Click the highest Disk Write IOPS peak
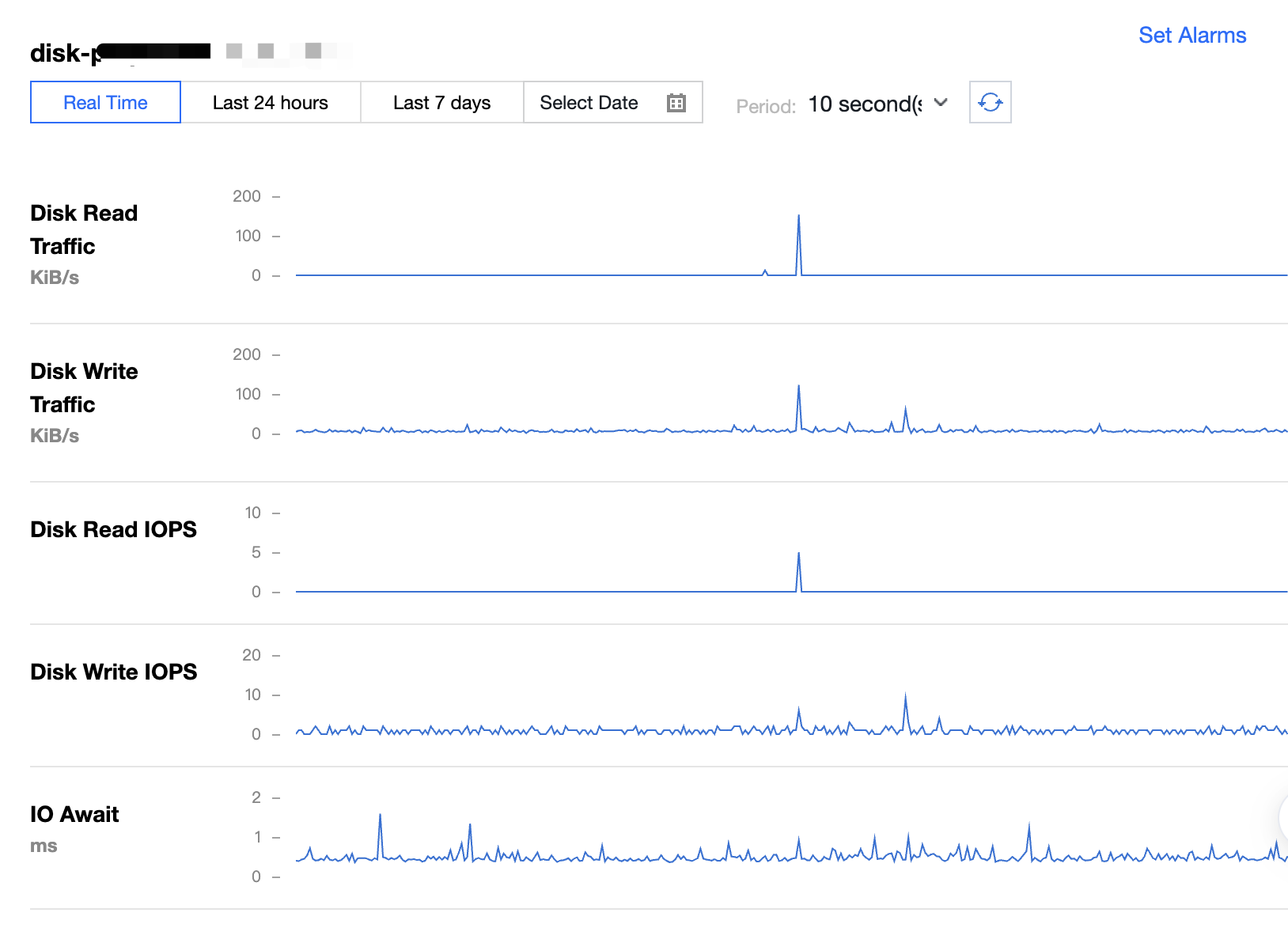Screen dimensions: 1288x943 (905, 696)
